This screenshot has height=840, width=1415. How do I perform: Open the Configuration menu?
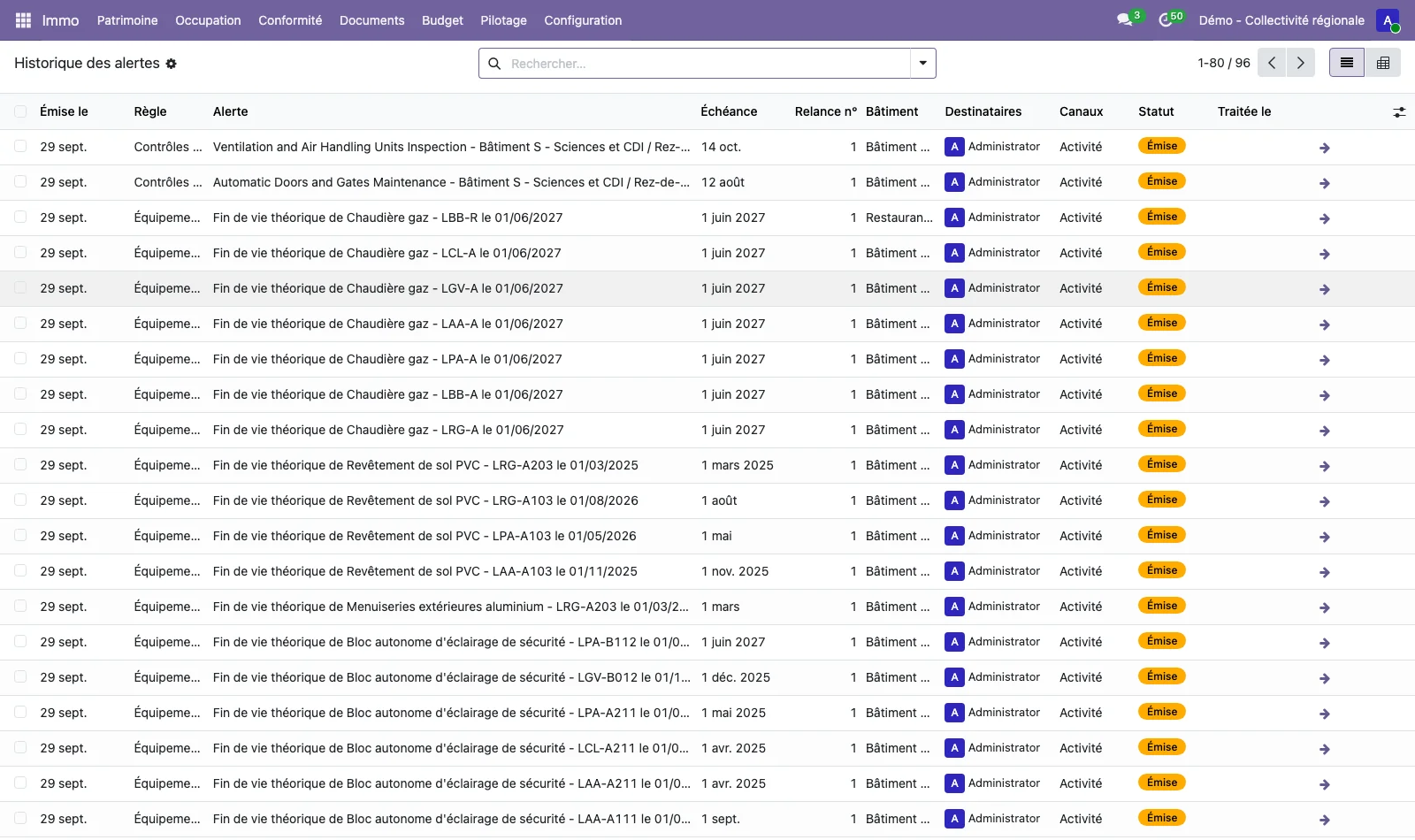click(x=583, y=20)
